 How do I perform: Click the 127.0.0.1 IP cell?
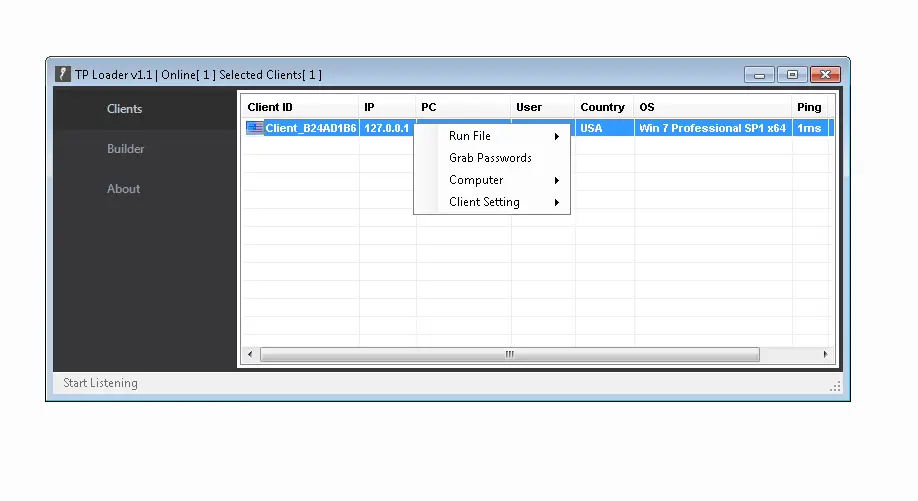(386, 128)
